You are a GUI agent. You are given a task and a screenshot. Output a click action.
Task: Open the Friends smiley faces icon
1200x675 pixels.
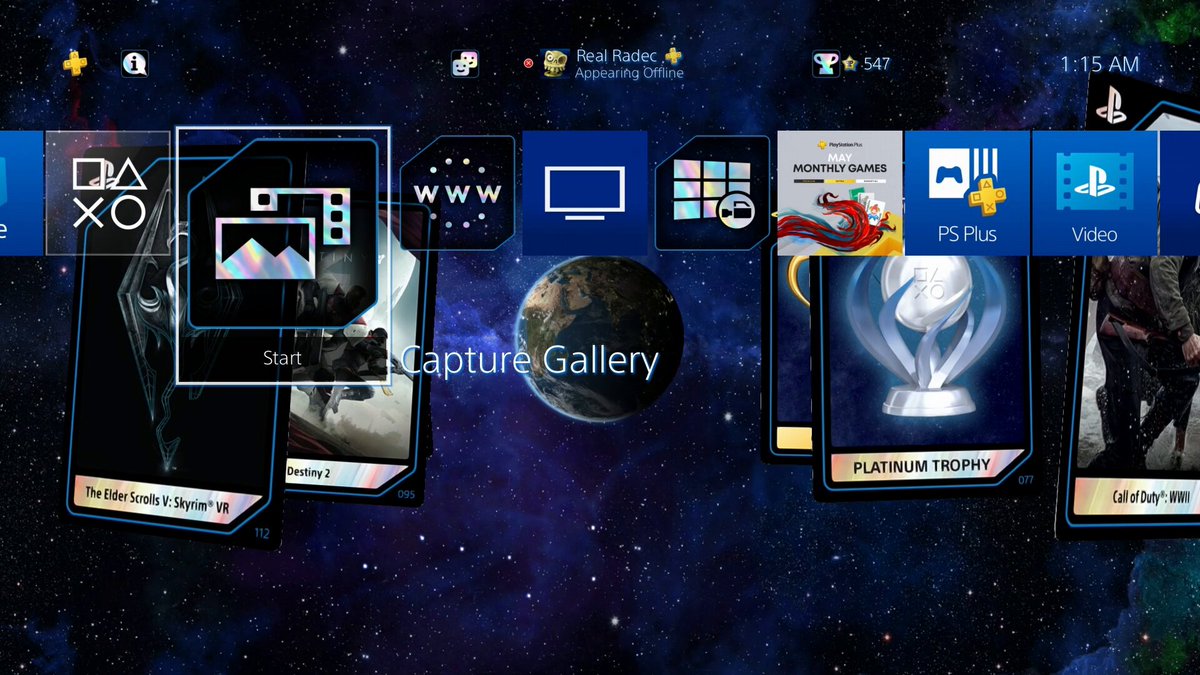point(464,64)
